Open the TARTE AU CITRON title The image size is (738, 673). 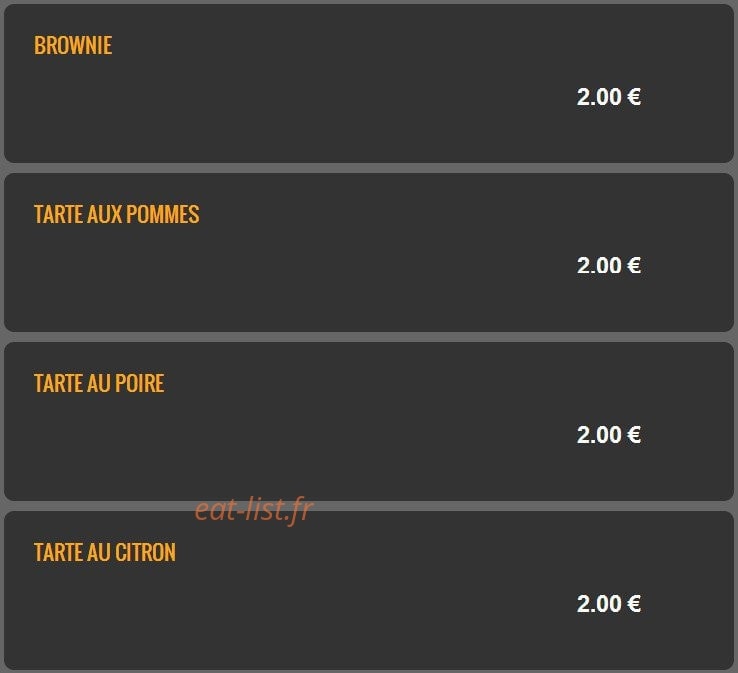[105, 552]
